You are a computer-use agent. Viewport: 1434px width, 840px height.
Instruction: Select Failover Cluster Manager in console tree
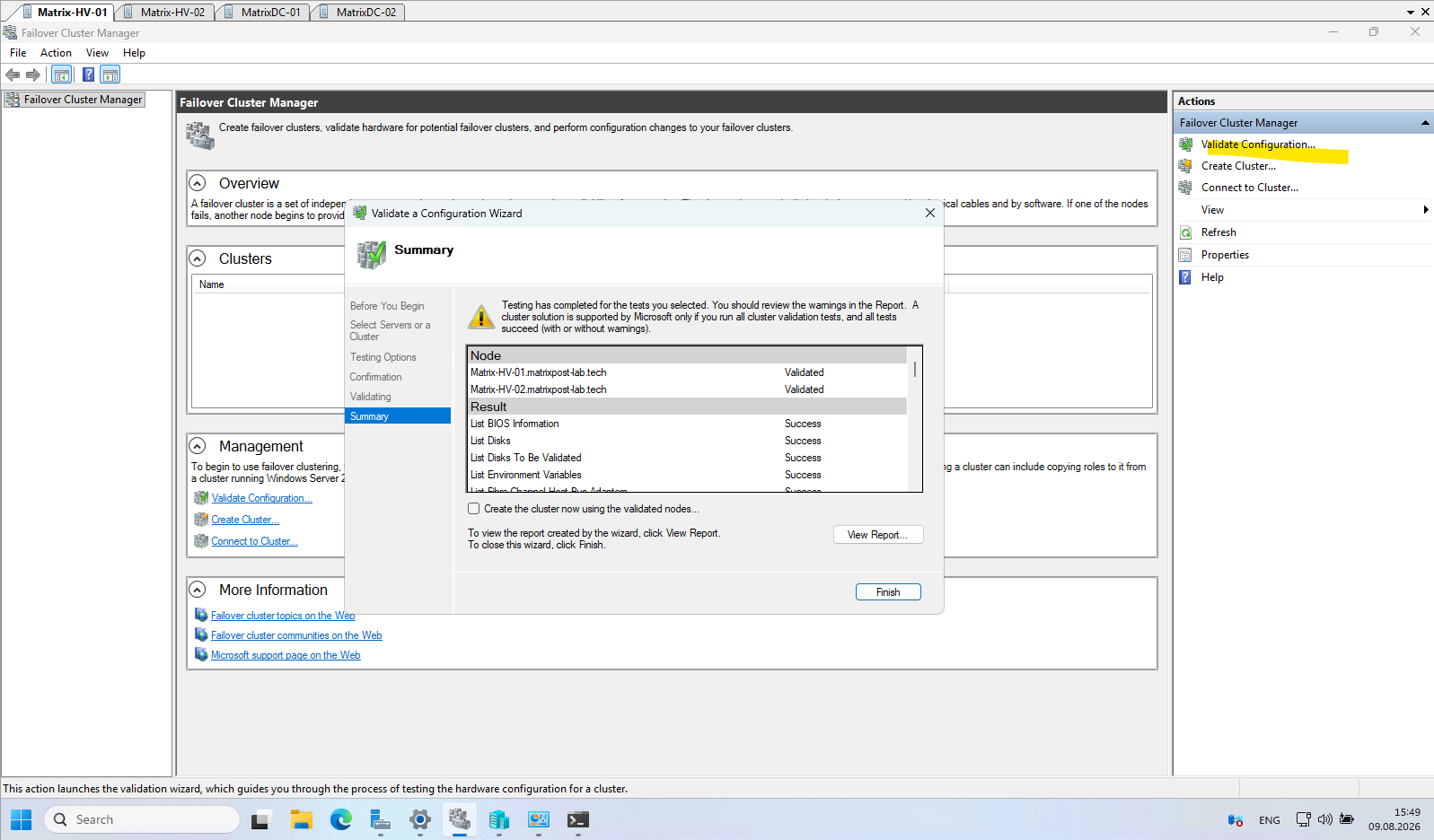click(74, 100)
